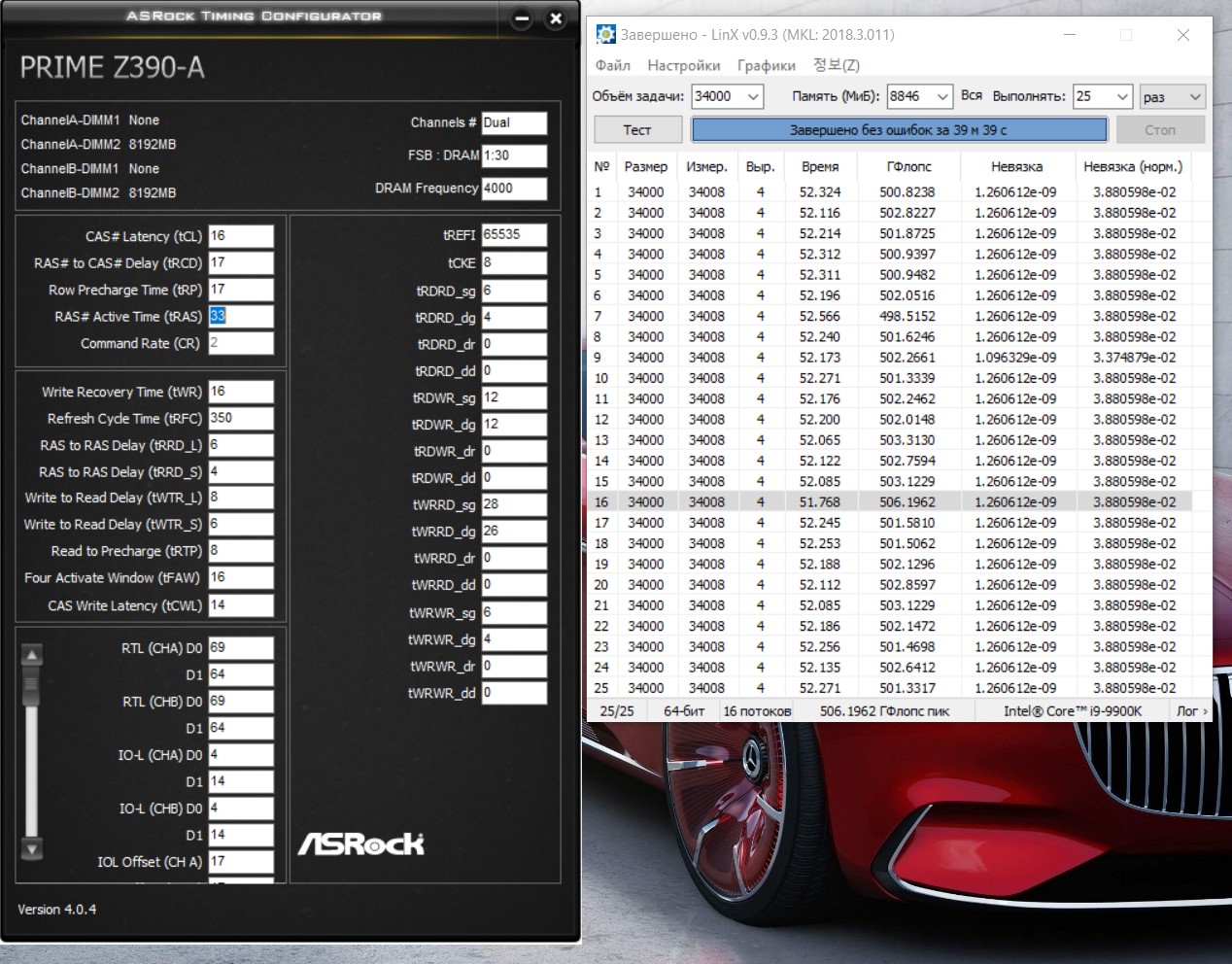Click the Intel Core i9-9900K status entry
Viewport: 1232px width, 964px height.
click(1073, 711)
